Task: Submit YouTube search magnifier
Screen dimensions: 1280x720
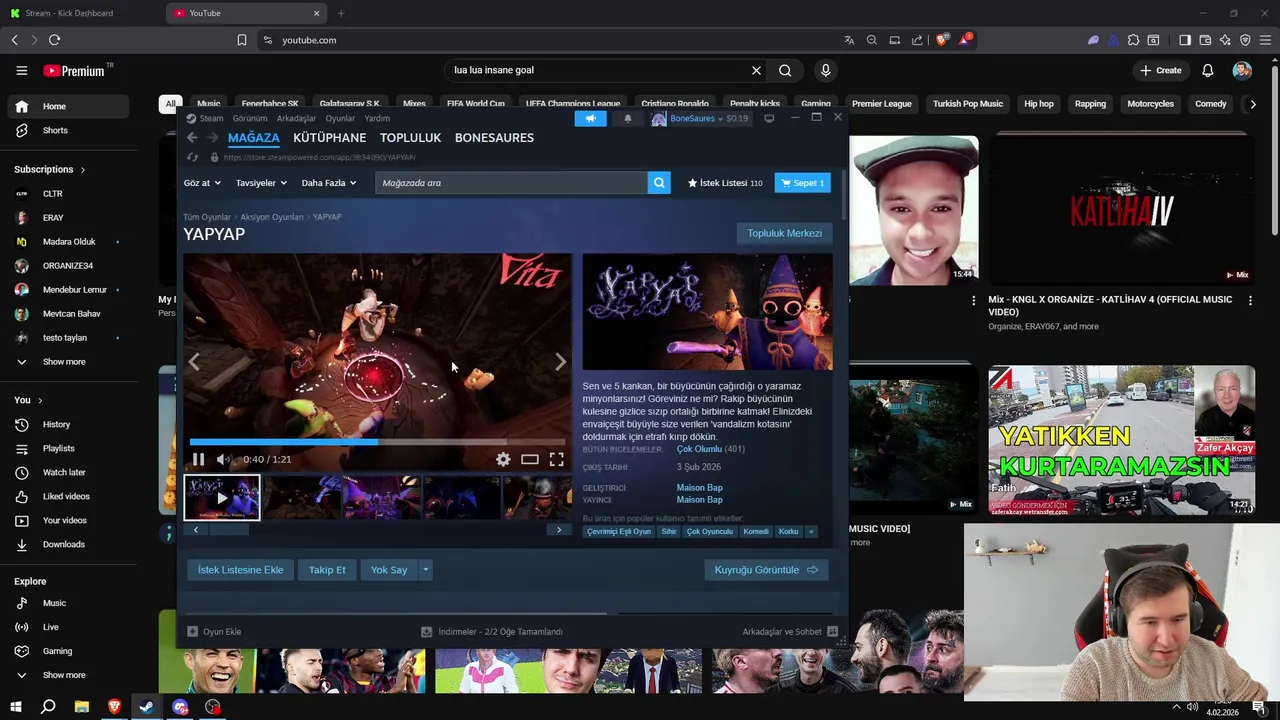Action: click(x=785, y=70)
